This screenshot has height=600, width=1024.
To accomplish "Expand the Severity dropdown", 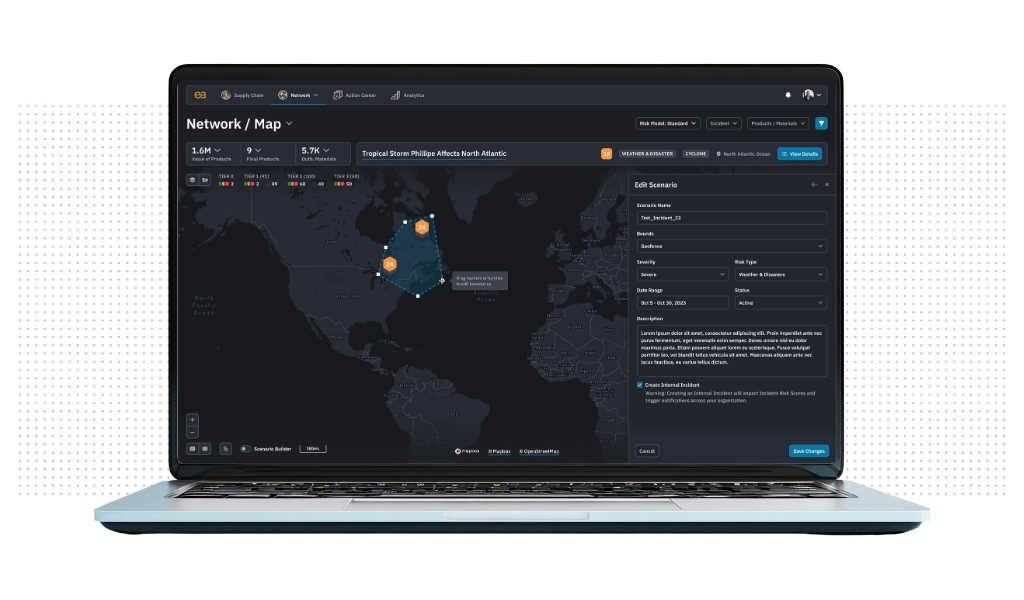I will (683, 274).
